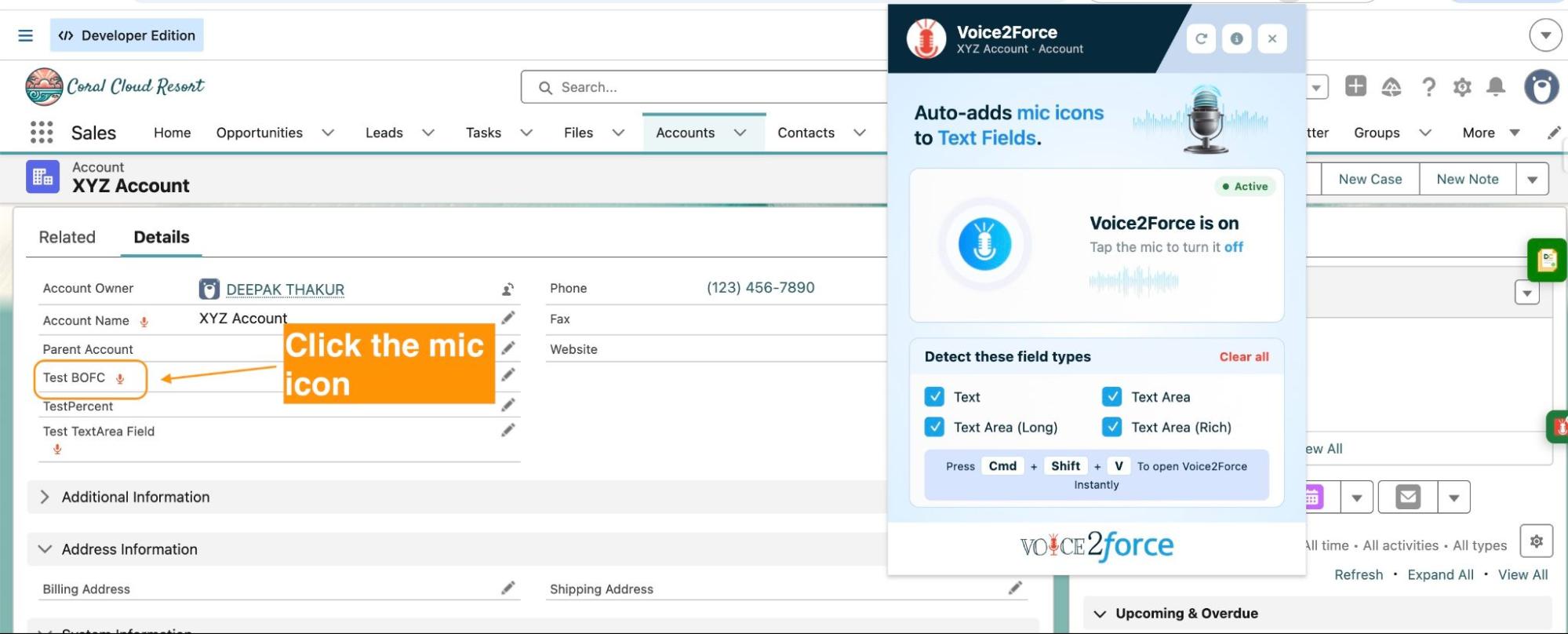Open the Contacts tab dropdown chevron
Screen dimensions: 1568x634
[860, 133]
